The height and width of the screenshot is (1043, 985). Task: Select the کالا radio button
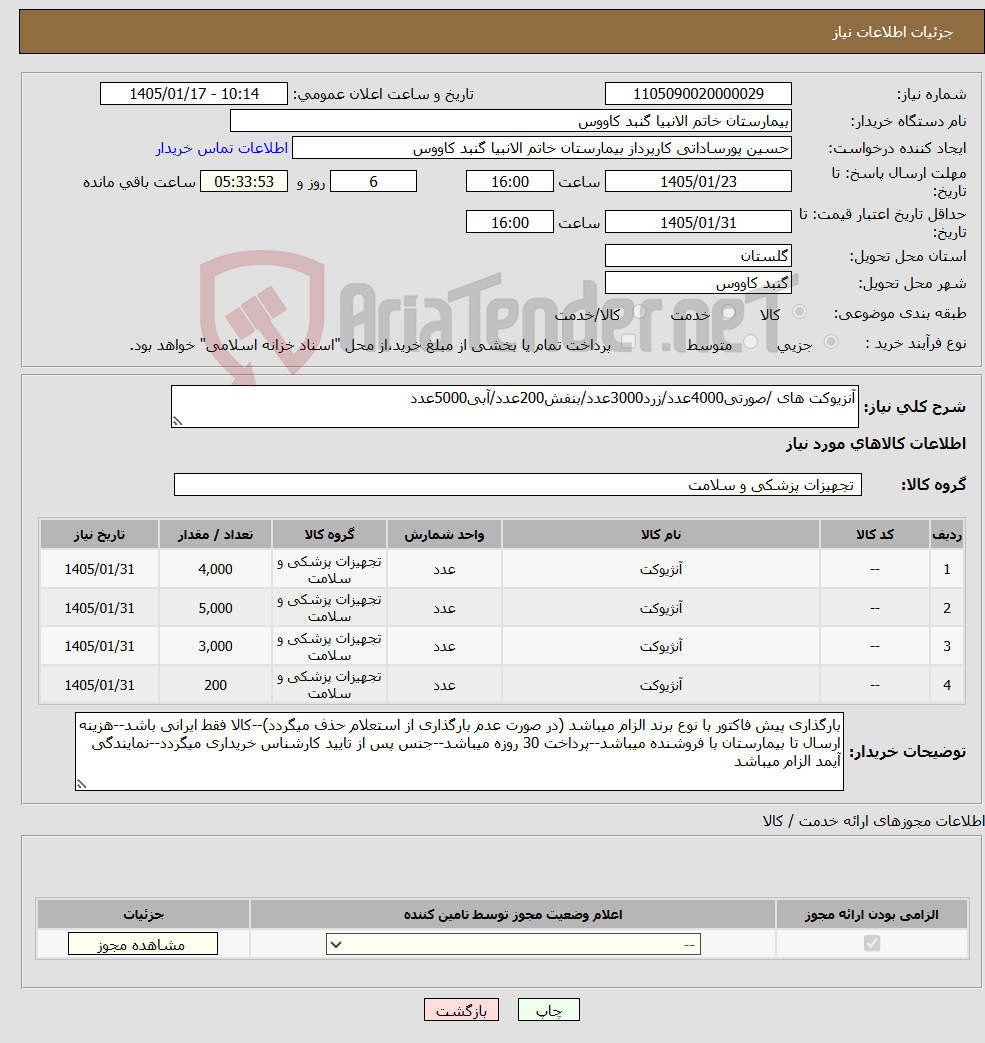click(799, 312)
